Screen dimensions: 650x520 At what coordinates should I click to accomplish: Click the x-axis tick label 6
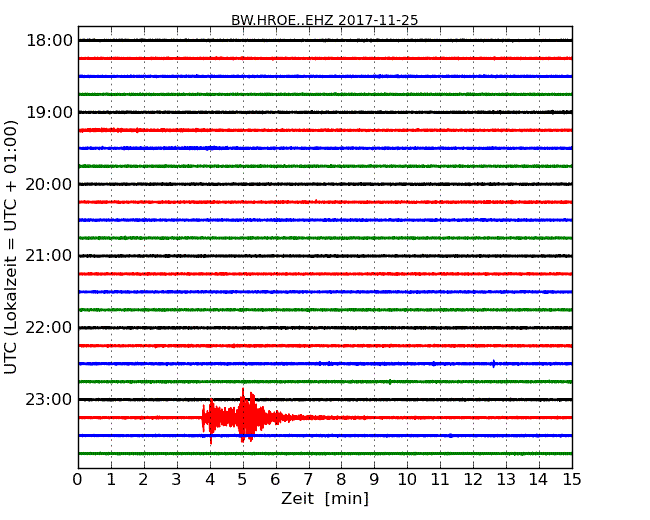pos(275,480)
